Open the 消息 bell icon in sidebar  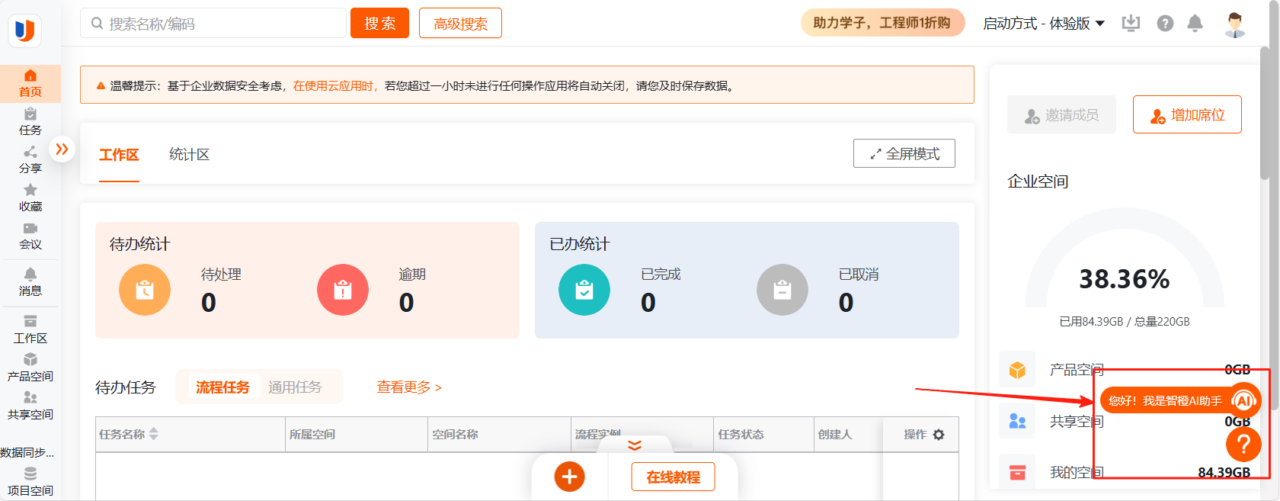tap(30, 274)
